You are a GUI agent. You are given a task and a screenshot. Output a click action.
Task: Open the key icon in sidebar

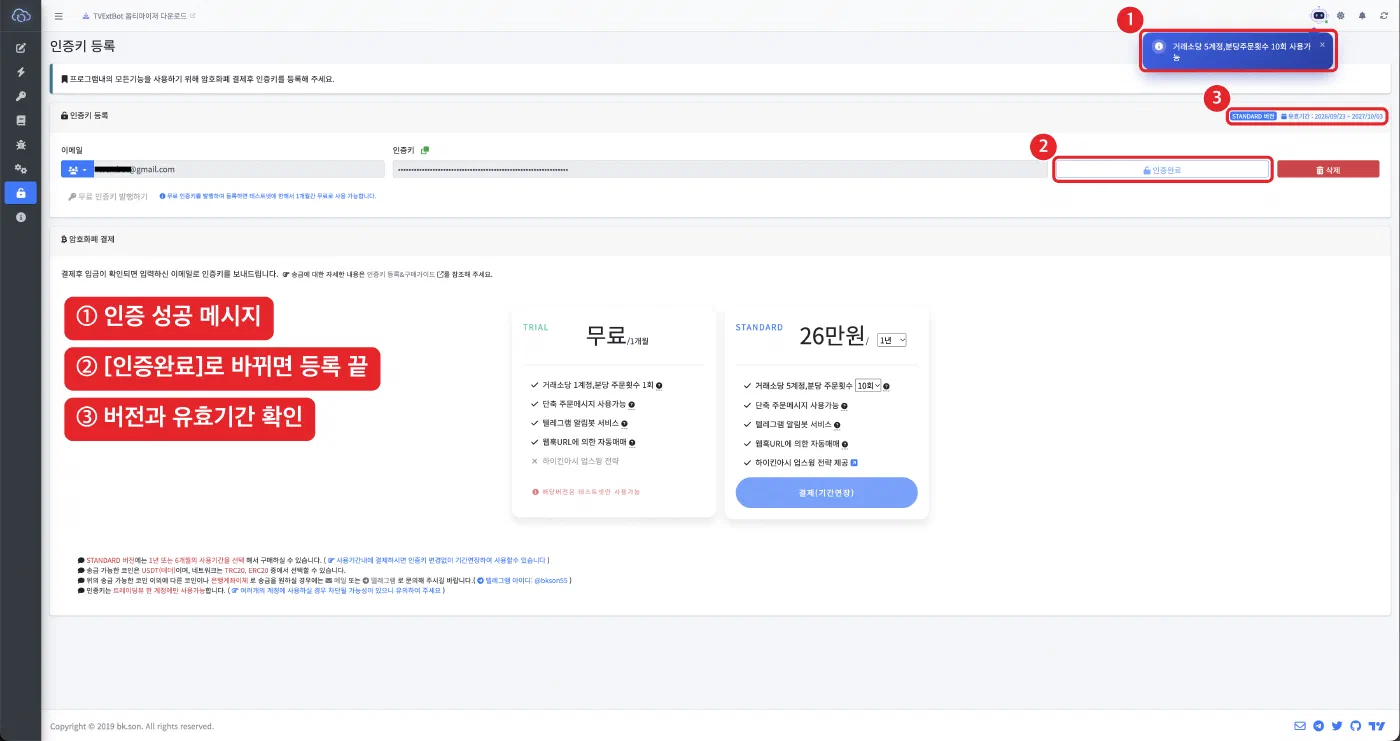tap(21, 96)
